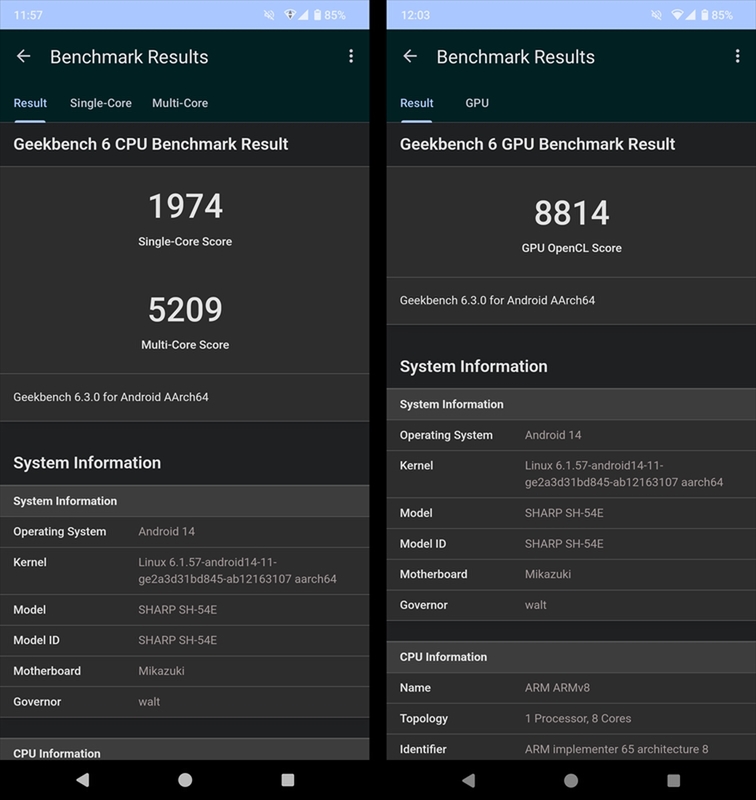Image resolution: width=756 pixels, height=800 pixels.
Task: Tap Model ID row on CPU screen
Action: 185,640
